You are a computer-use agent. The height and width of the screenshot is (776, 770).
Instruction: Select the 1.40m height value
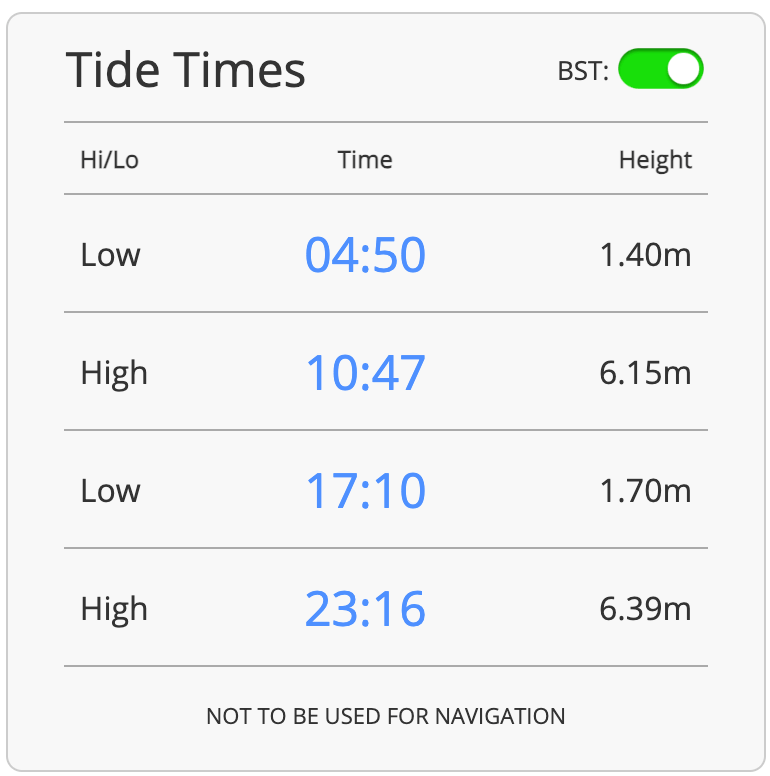click(x=645, y=255)
